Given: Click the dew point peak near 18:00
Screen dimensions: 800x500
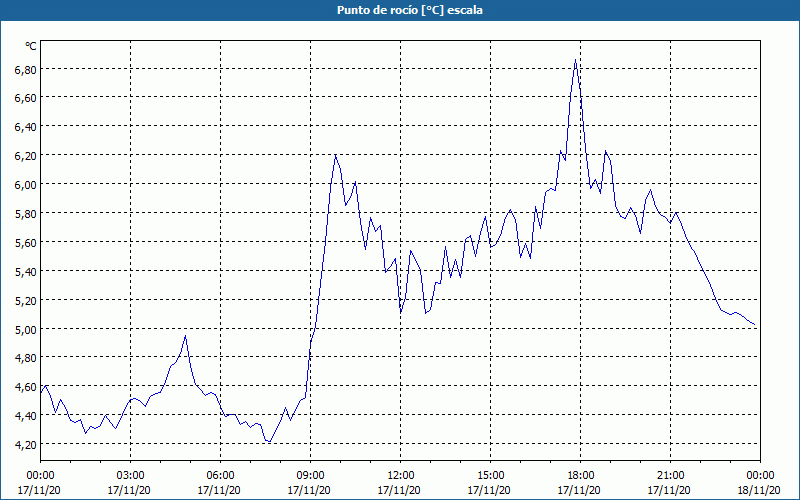Looking at the screenshot, I should [576, 60].
